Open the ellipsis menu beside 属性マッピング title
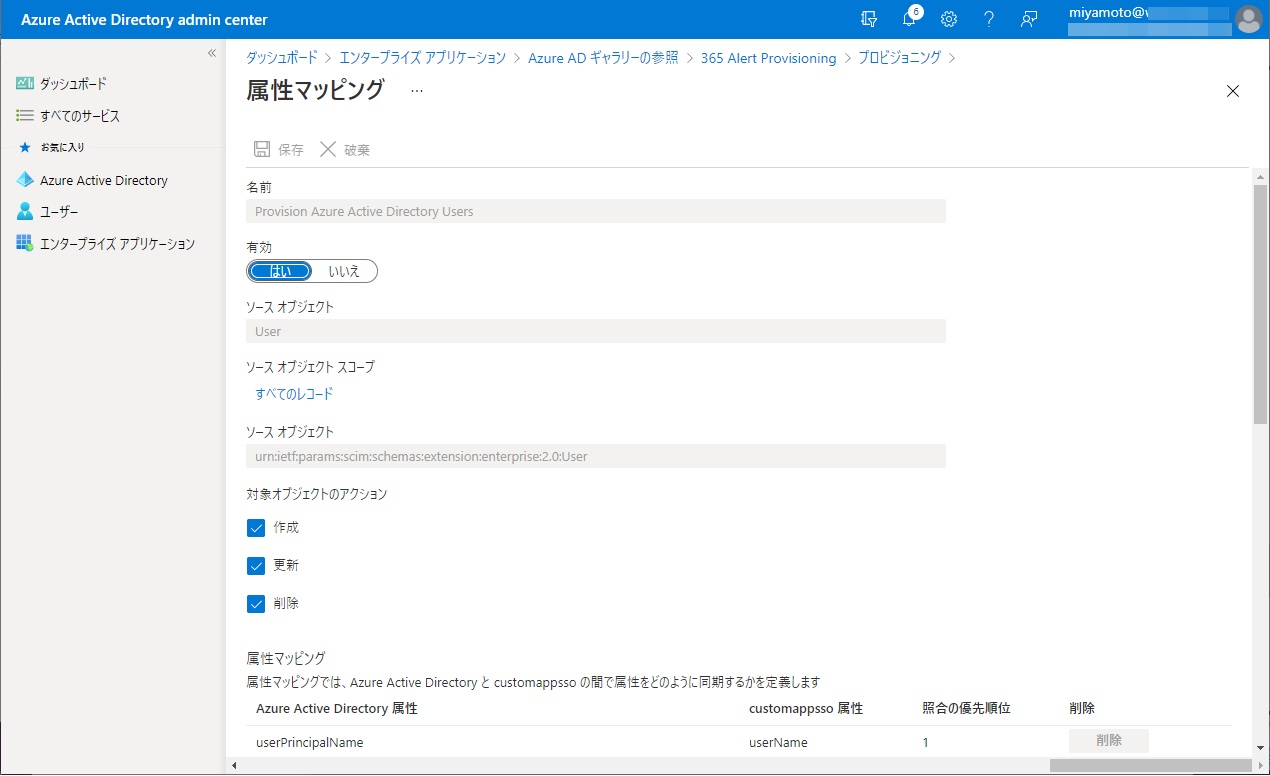1270x776 pixels. [417, 91]
